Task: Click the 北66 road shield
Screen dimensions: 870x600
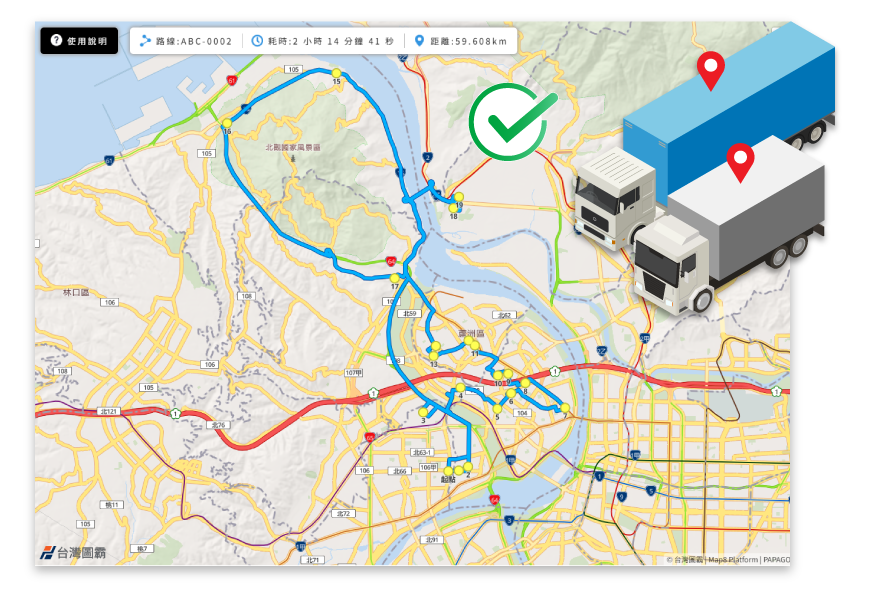Action: coord(399,471)
